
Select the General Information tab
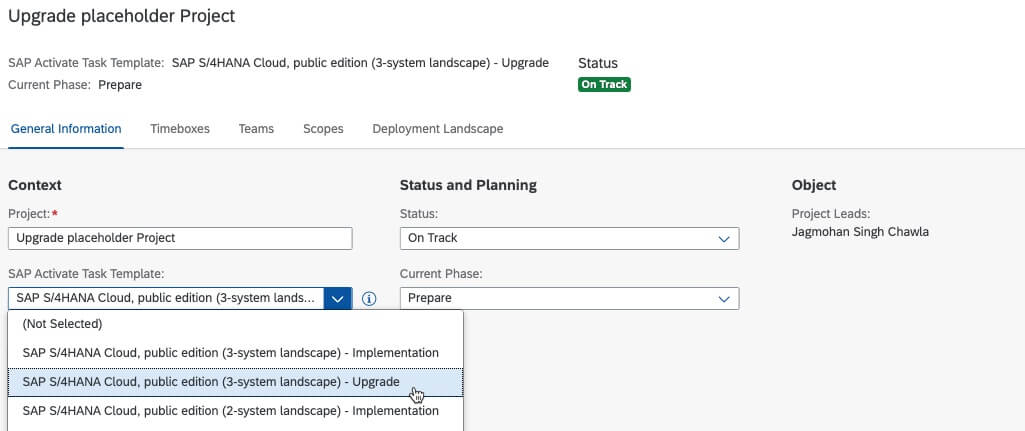point(66,129)
